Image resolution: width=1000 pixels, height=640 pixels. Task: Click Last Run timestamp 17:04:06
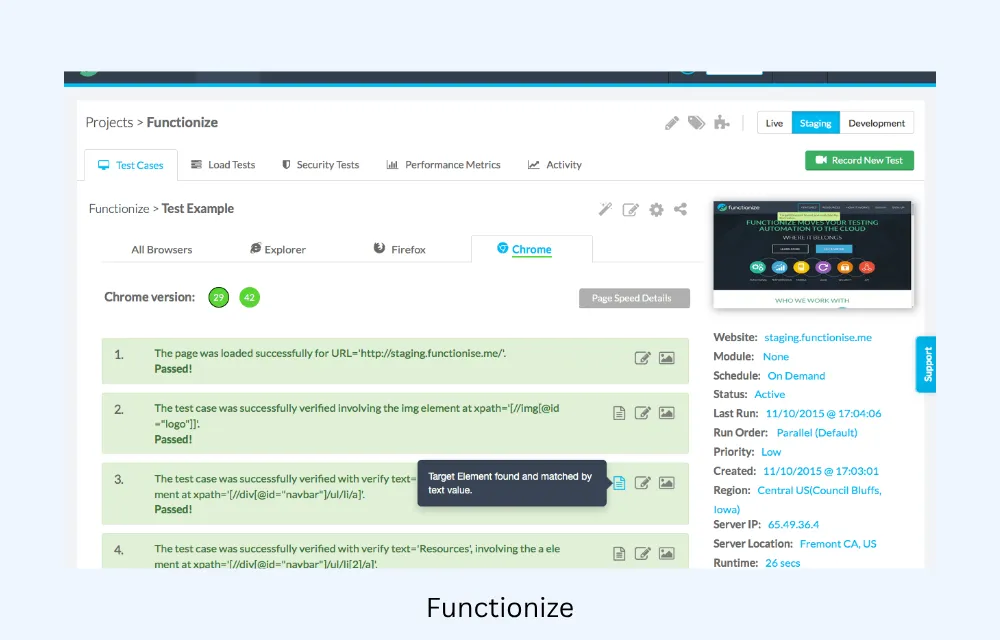(x=823, y=413)
